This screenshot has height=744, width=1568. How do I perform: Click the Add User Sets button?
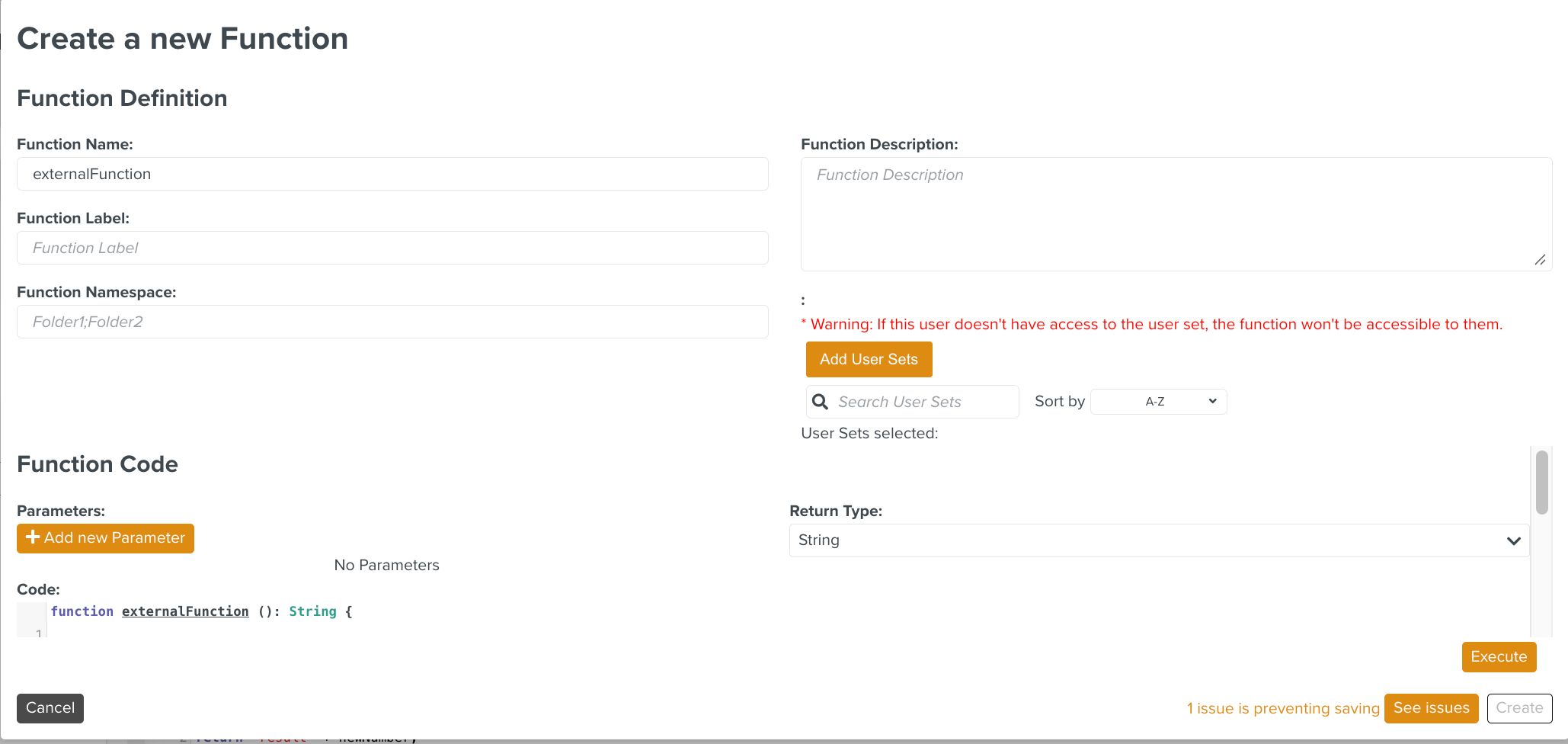[x=869, y=360]
